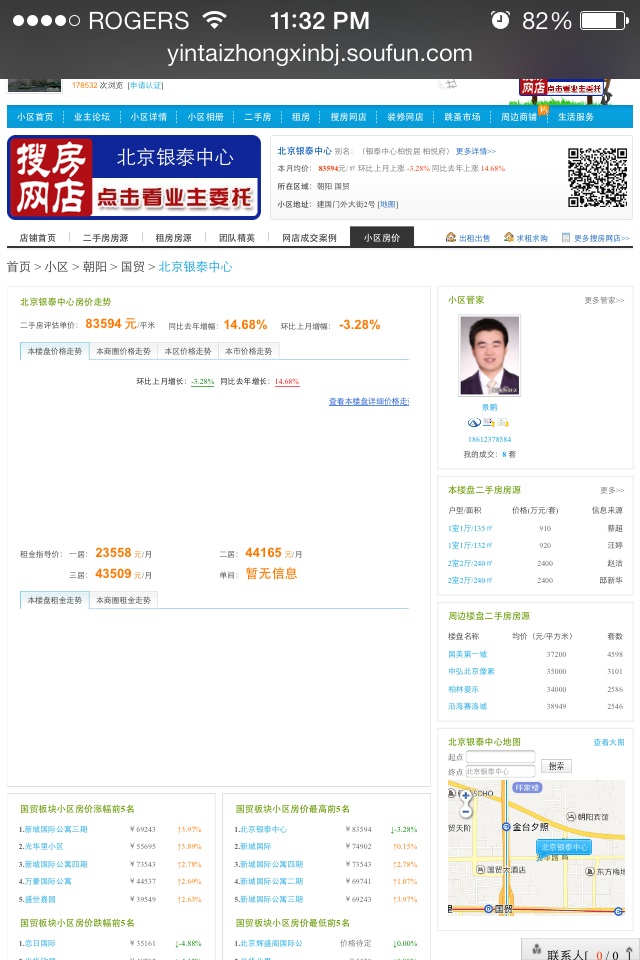Select 本区价格走势 tab

tap(188, 351)
